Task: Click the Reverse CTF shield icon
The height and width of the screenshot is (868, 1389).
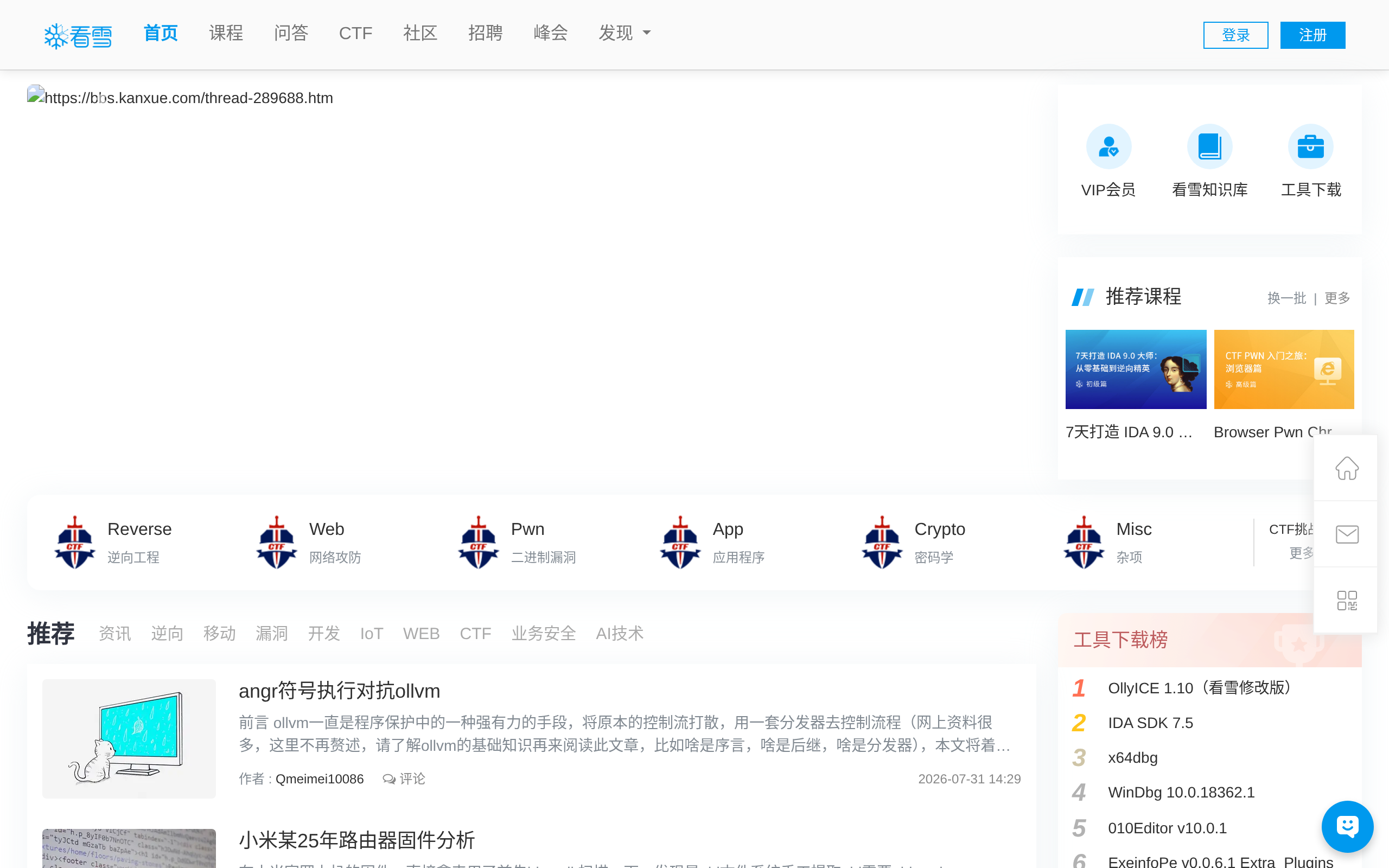Action: [x=75, y=542]
